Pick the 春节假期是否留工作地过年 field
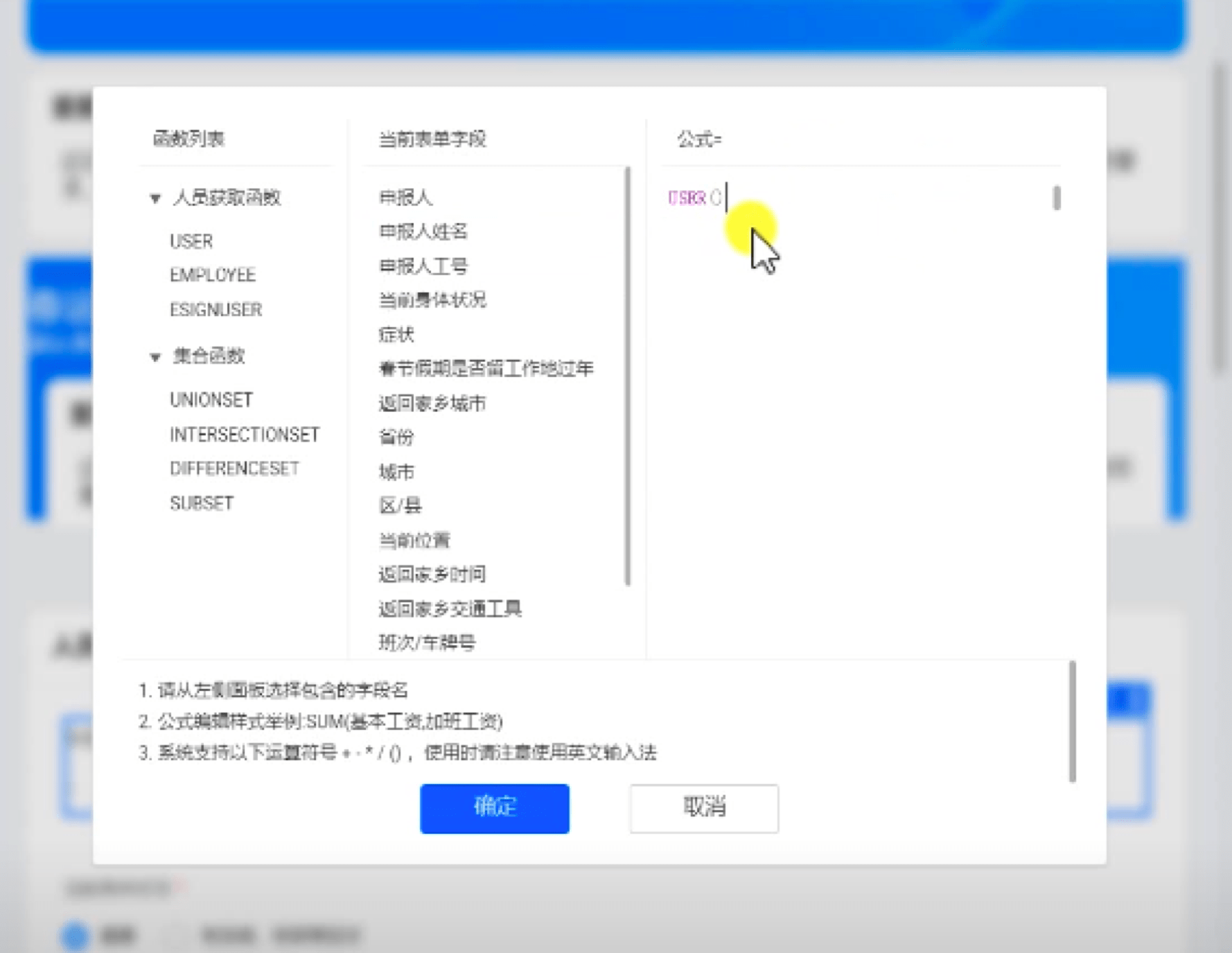Image resolution: width=1232 pixels, height=953 pixels. coord(486,369)
